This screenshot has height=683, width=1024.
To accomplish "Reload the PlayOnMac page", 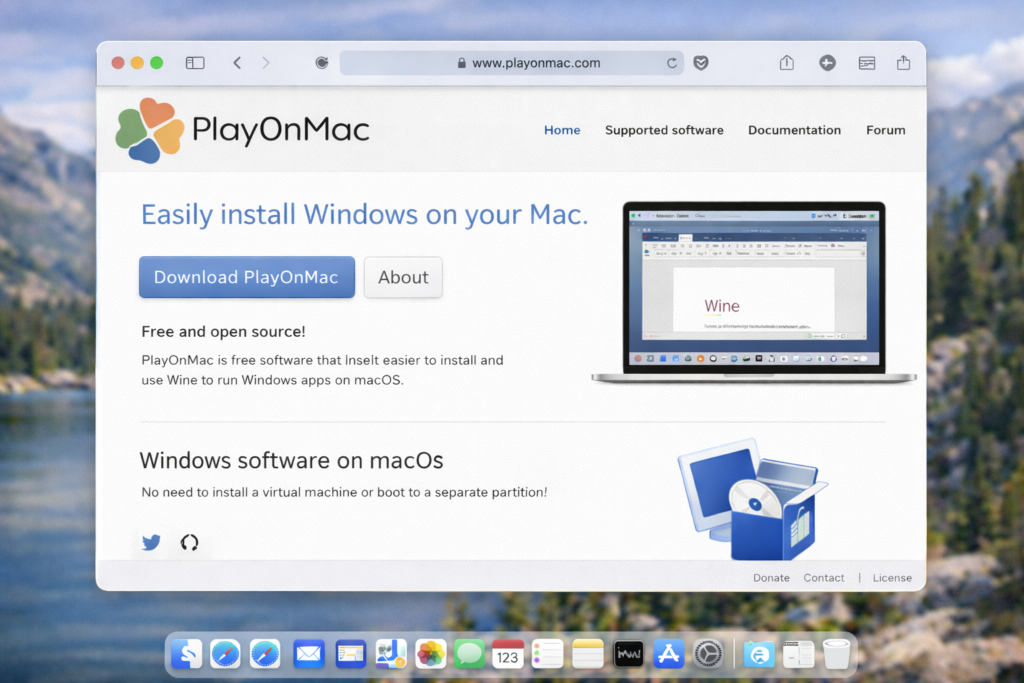I will point(672,62).
